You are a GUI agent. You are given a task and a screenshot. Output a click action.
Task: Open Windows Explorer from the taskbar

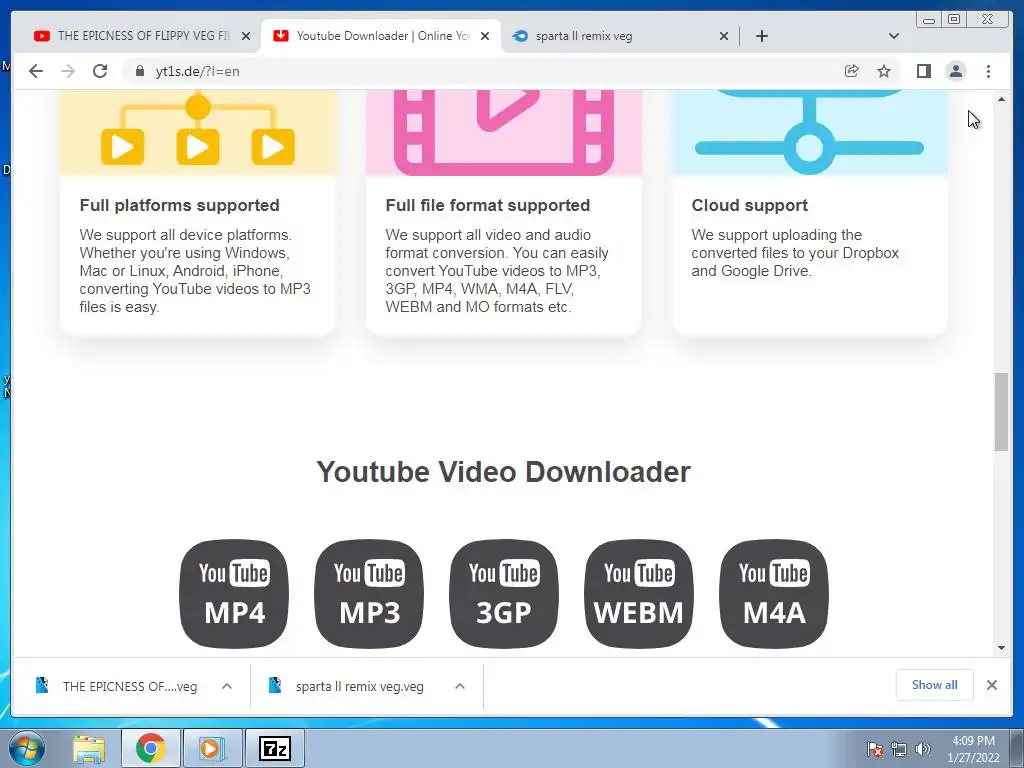tap(89, 748)
